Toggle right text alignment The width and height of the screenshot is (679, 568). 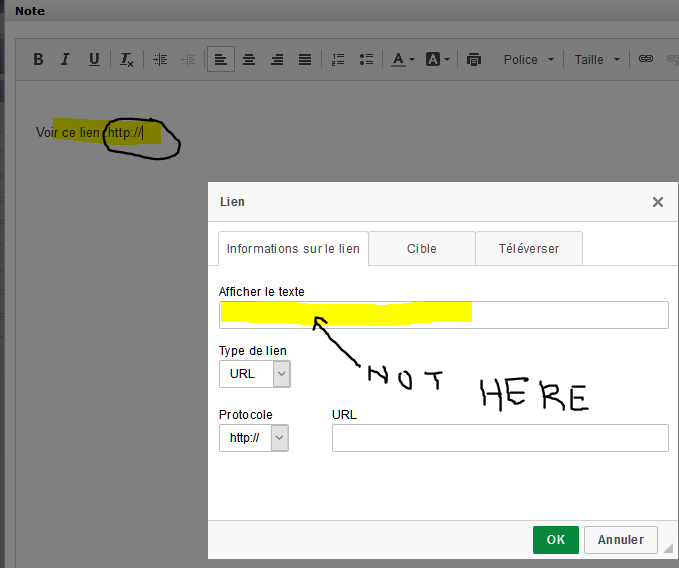277,59
